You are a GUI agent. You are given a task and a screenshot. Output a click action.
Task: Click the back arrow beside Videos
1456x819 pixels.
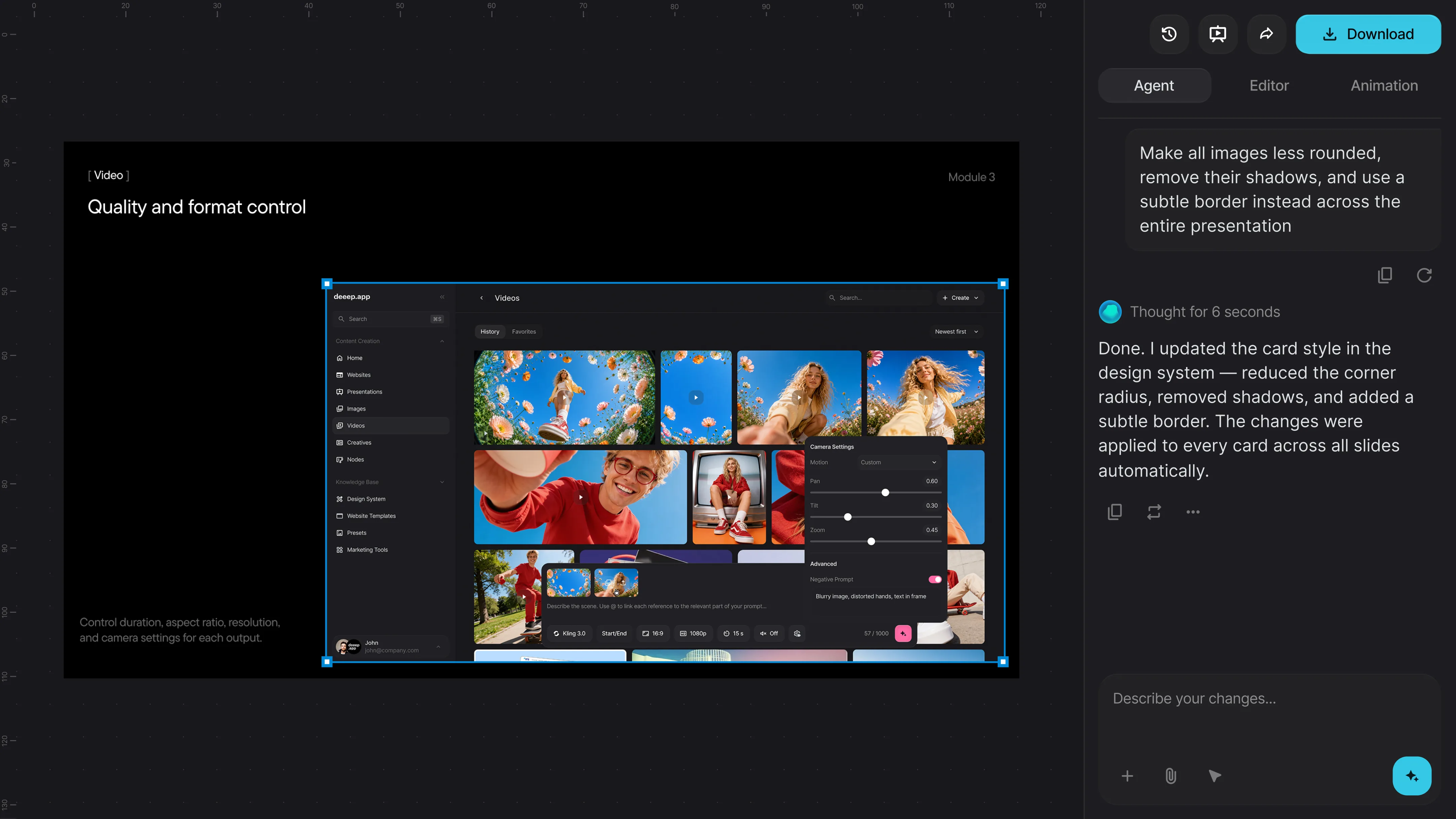click(x=482, y=298)
